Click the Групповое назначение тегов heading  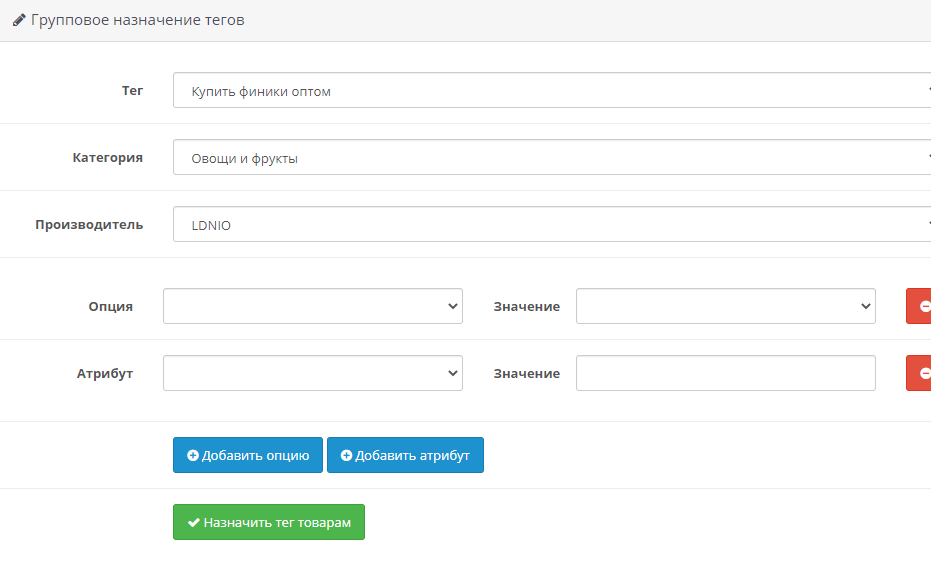tap(137, 20)
